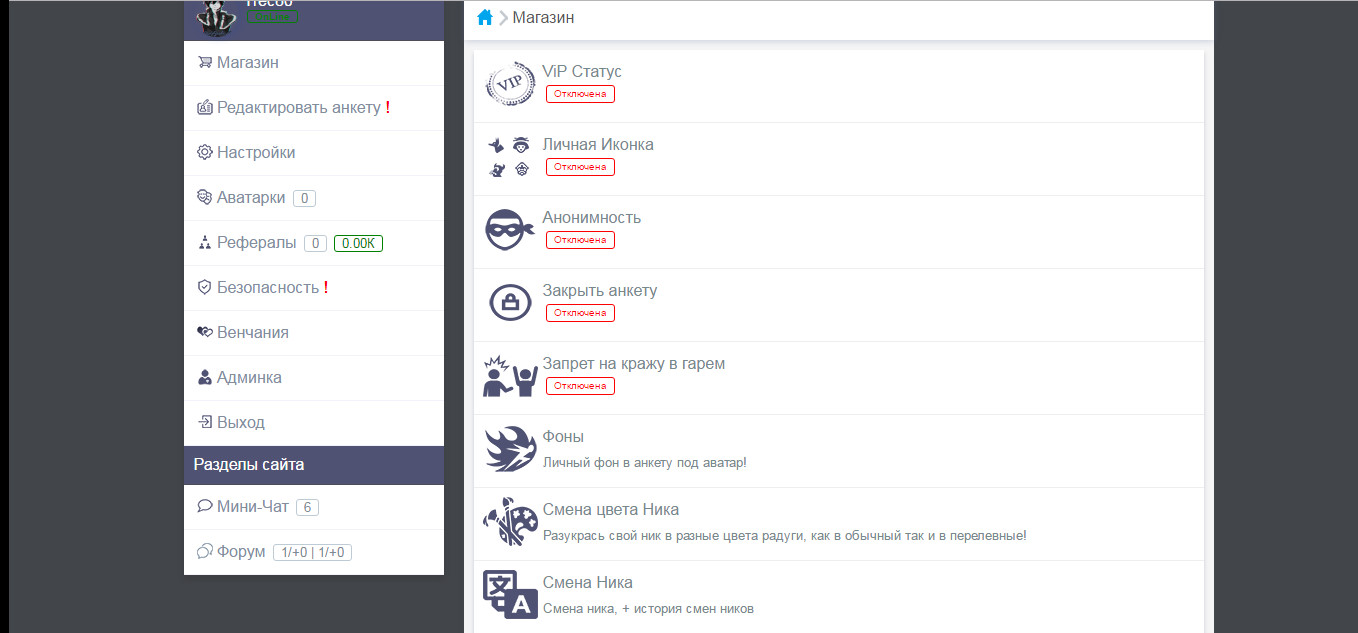Toggle ViP Статус Отключена badge
Viewport: 1358px width, 633px height.
coord(580,94)
